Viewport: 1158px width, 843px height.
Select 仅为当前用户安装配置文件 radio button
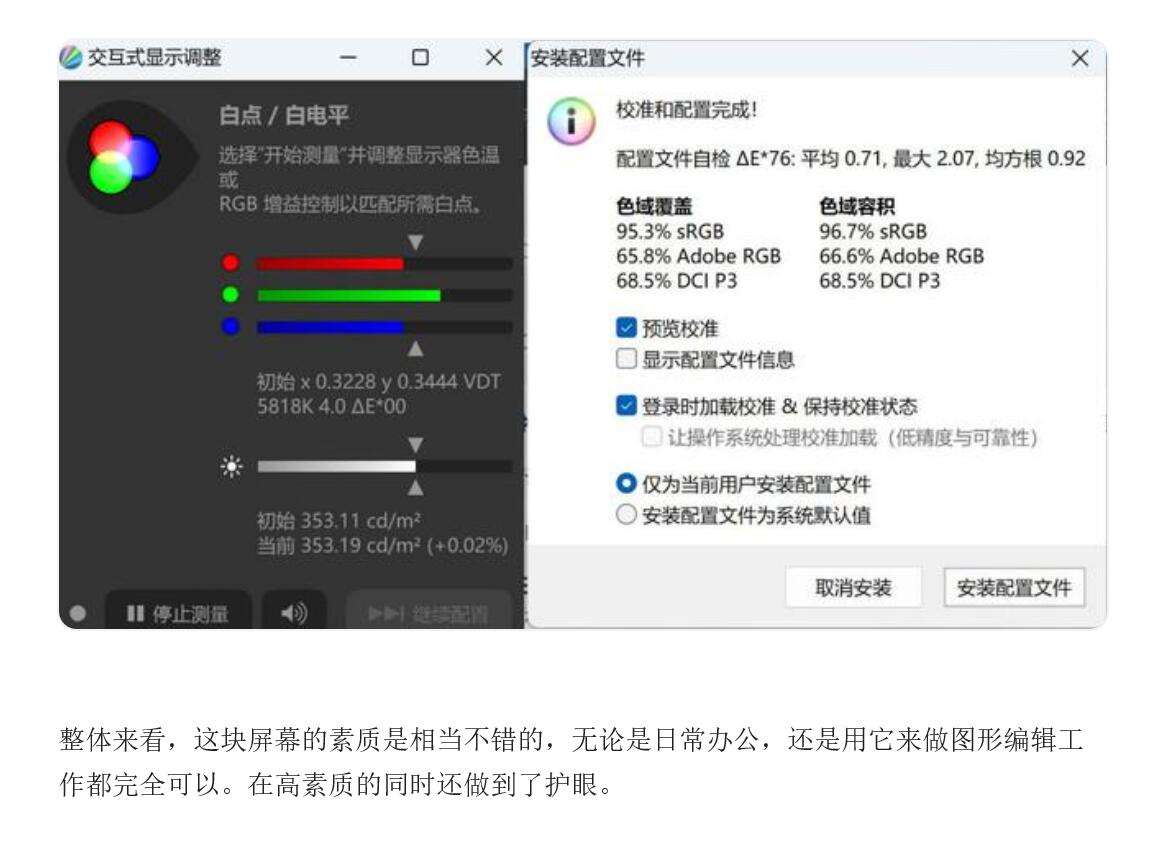tap(626, 483)
